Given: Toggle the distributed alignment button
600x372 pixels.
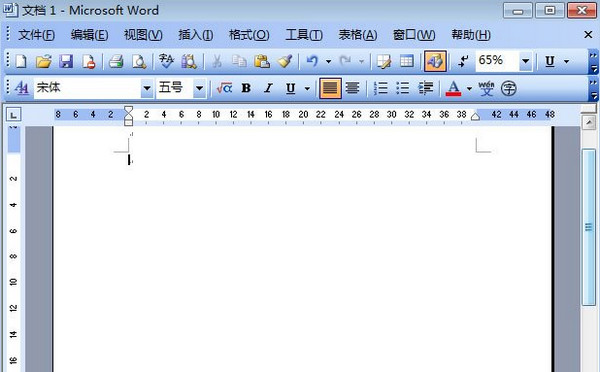Looking at the screenshot, I should (352, 88).
